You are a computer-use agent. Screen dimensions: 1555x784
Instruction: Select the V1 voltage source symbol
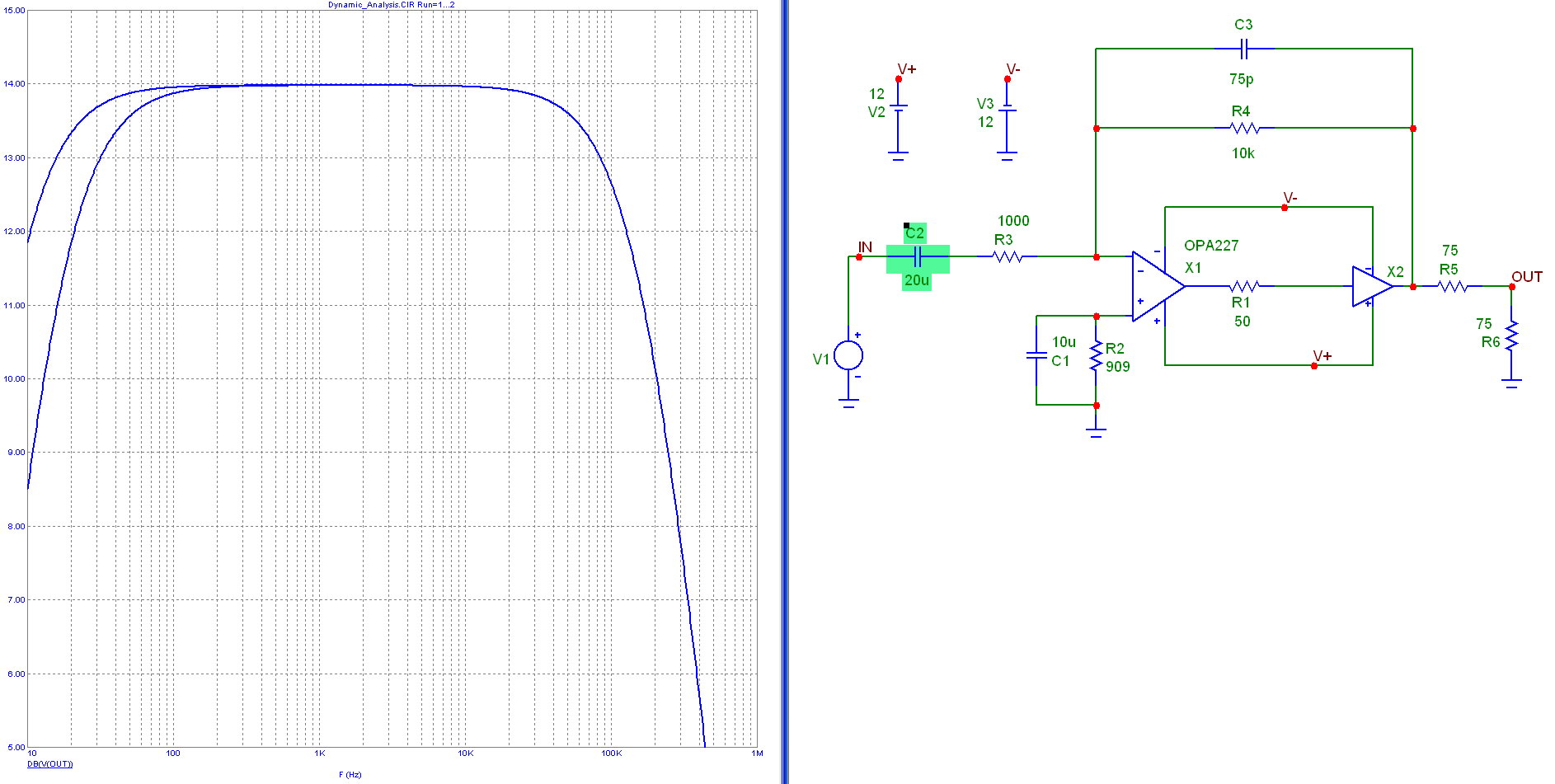848,355
